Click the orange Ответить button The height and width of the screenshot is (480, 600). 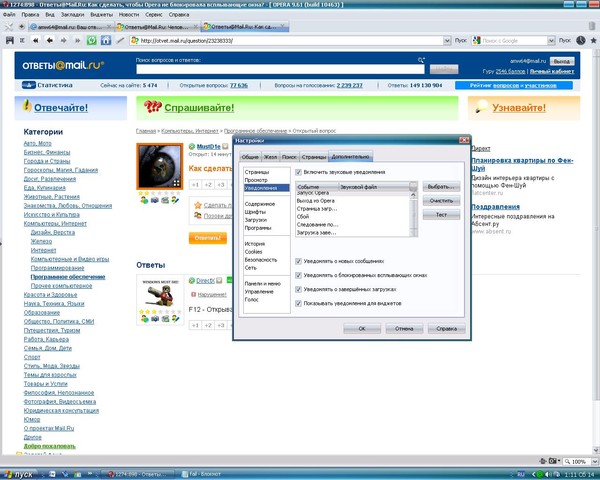[x=207, y=238]
